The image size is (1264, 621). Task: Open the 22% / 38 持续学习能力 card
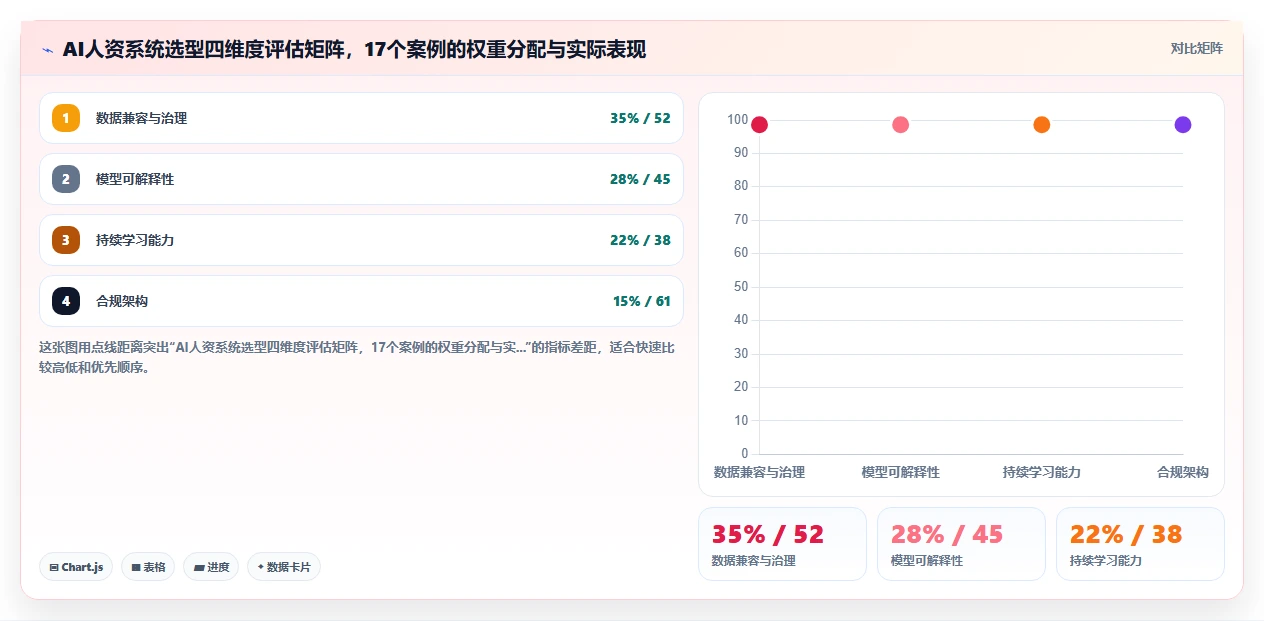click(x=1140, y=544)
